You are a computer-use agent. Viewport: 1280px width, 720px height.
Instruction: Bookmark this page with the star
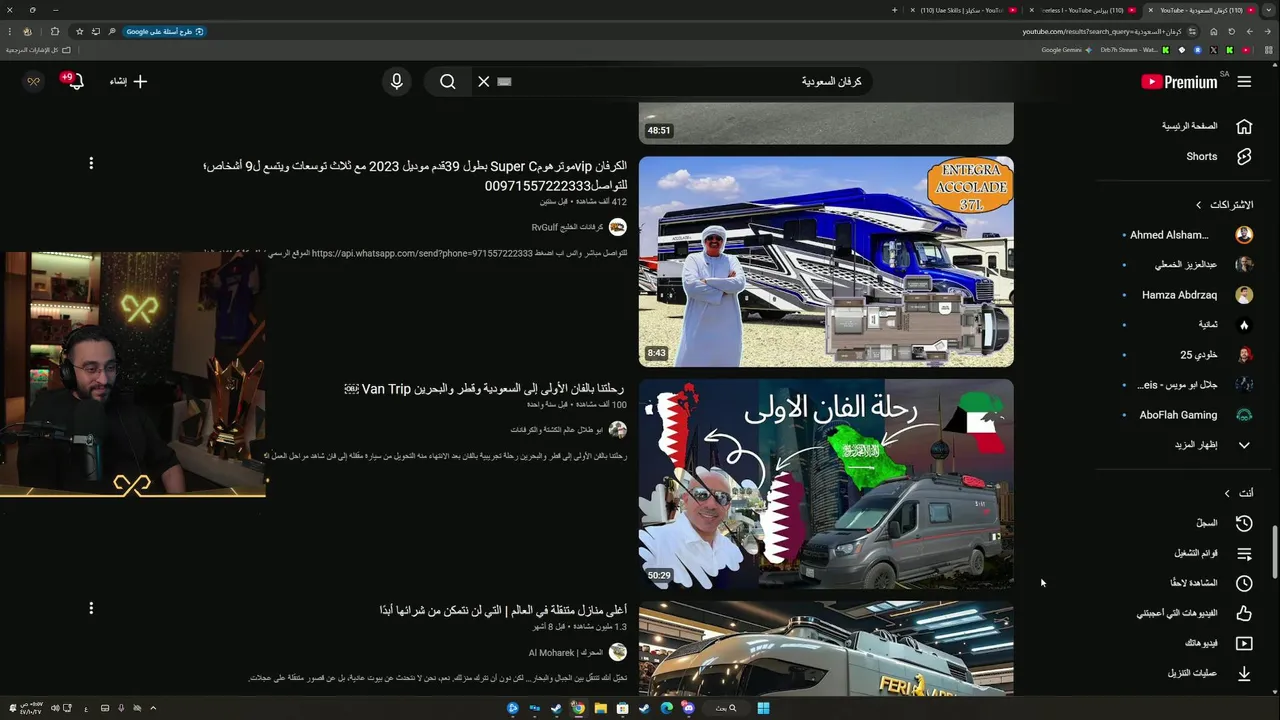80,32
